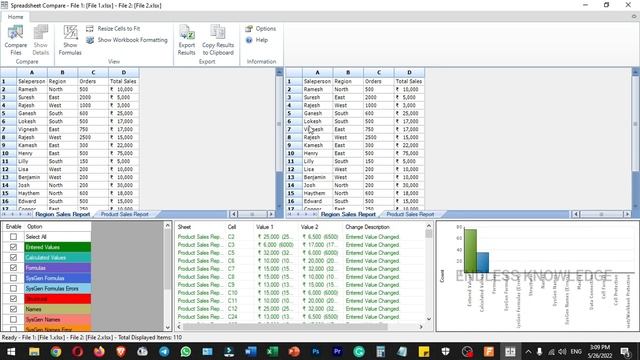Open PowerPoint from the taskbar

[294, 351]
